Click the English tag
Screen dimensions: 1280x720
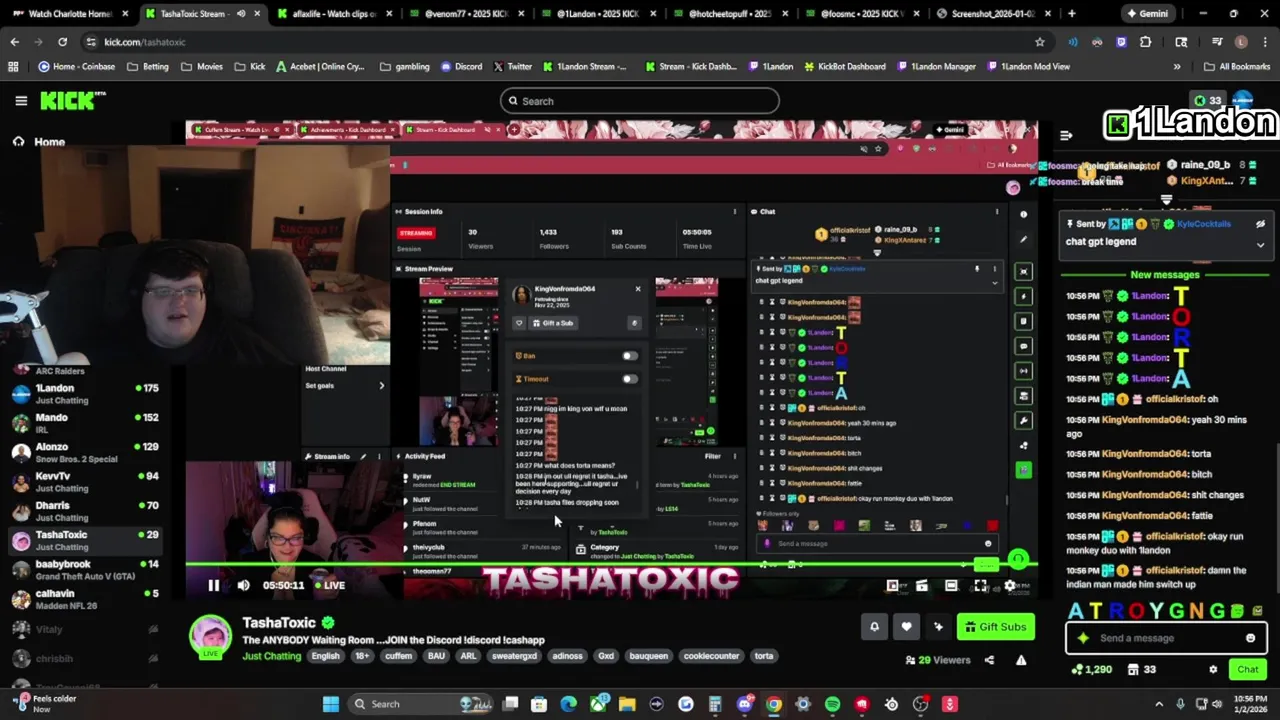pos(325,656)
